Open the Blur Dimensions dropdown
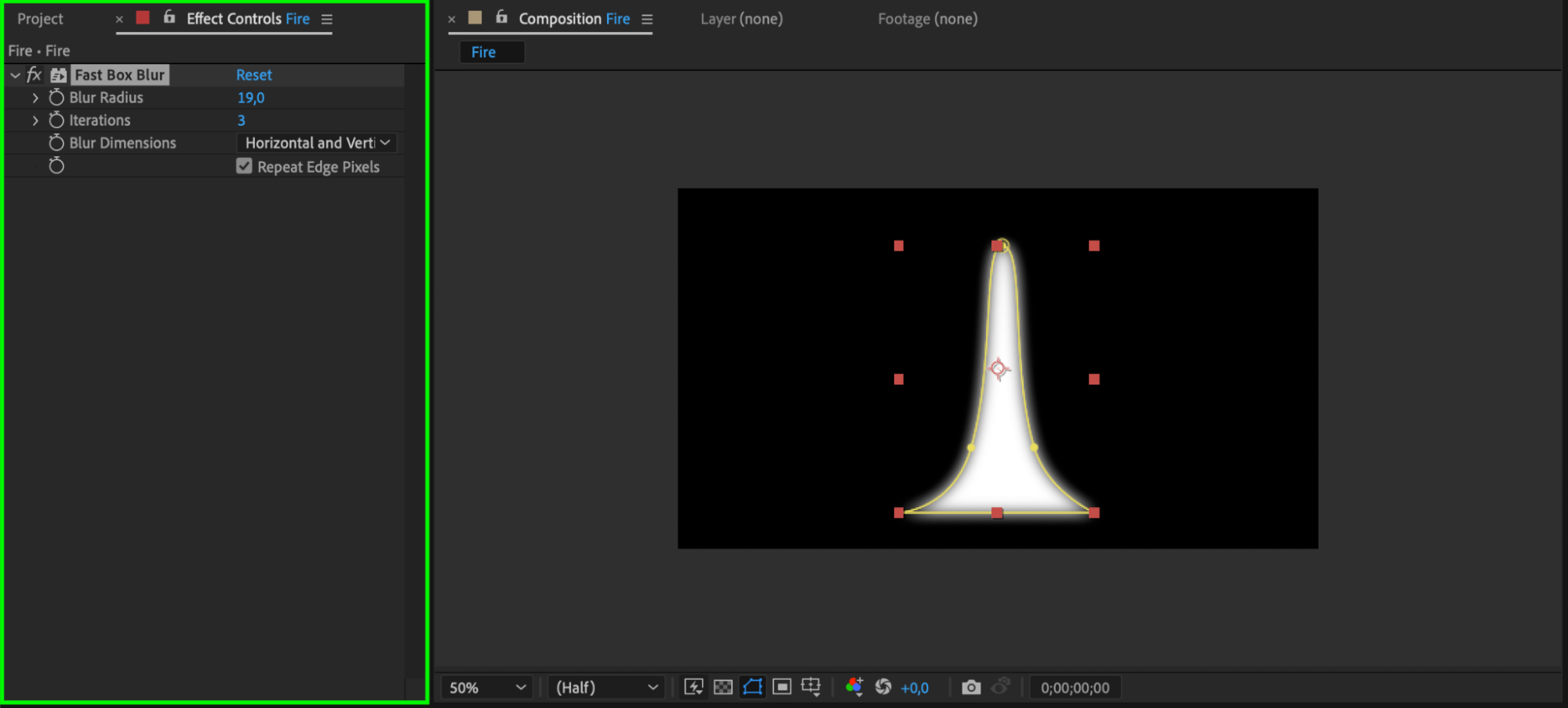1568x708 pixels. pyautogui.click(x=316, y=143)
